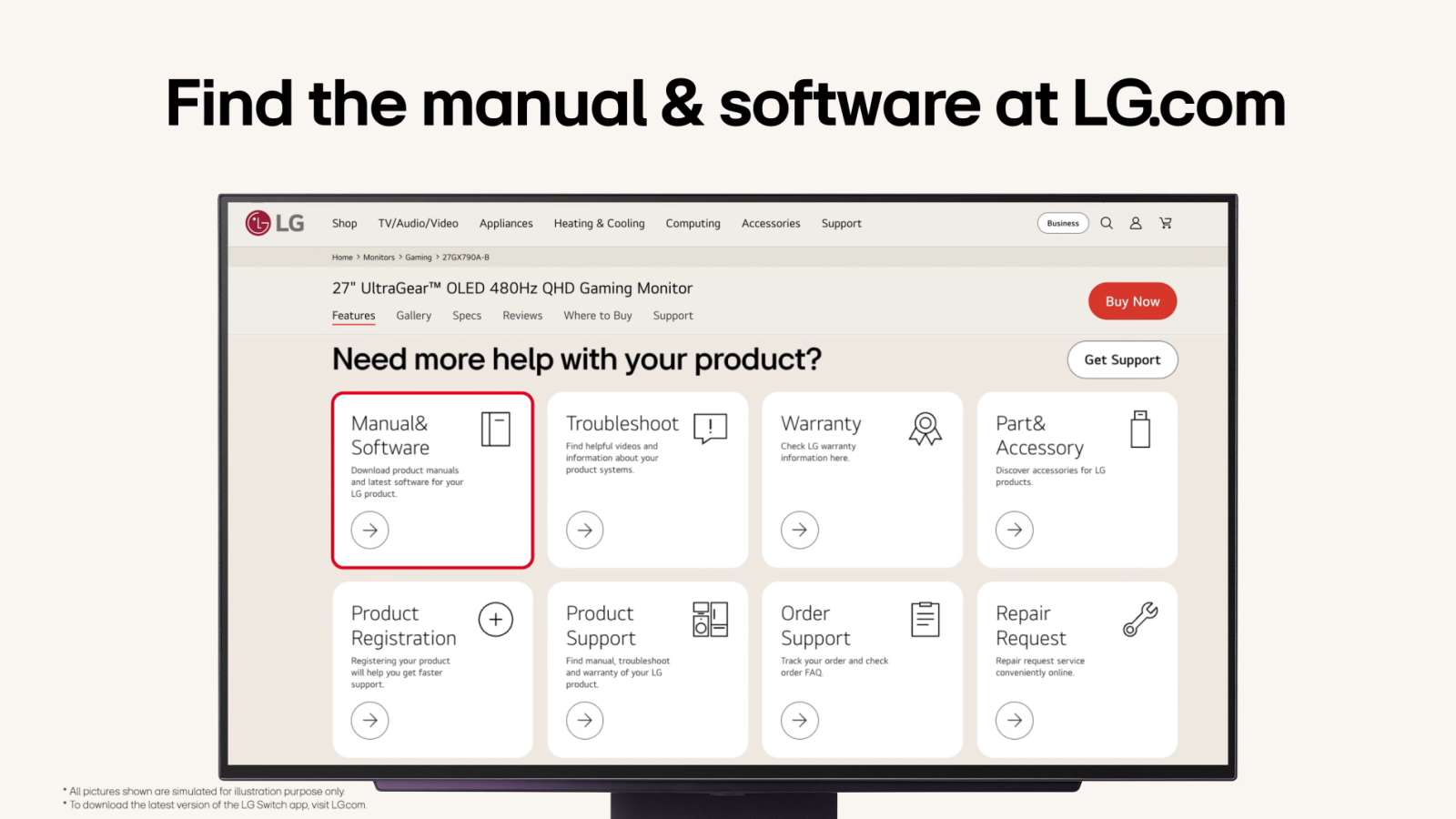Viewport: 1456px width, 819px height.
Task: Open the shopping cart icon
Action: [x=1165, y=223]
